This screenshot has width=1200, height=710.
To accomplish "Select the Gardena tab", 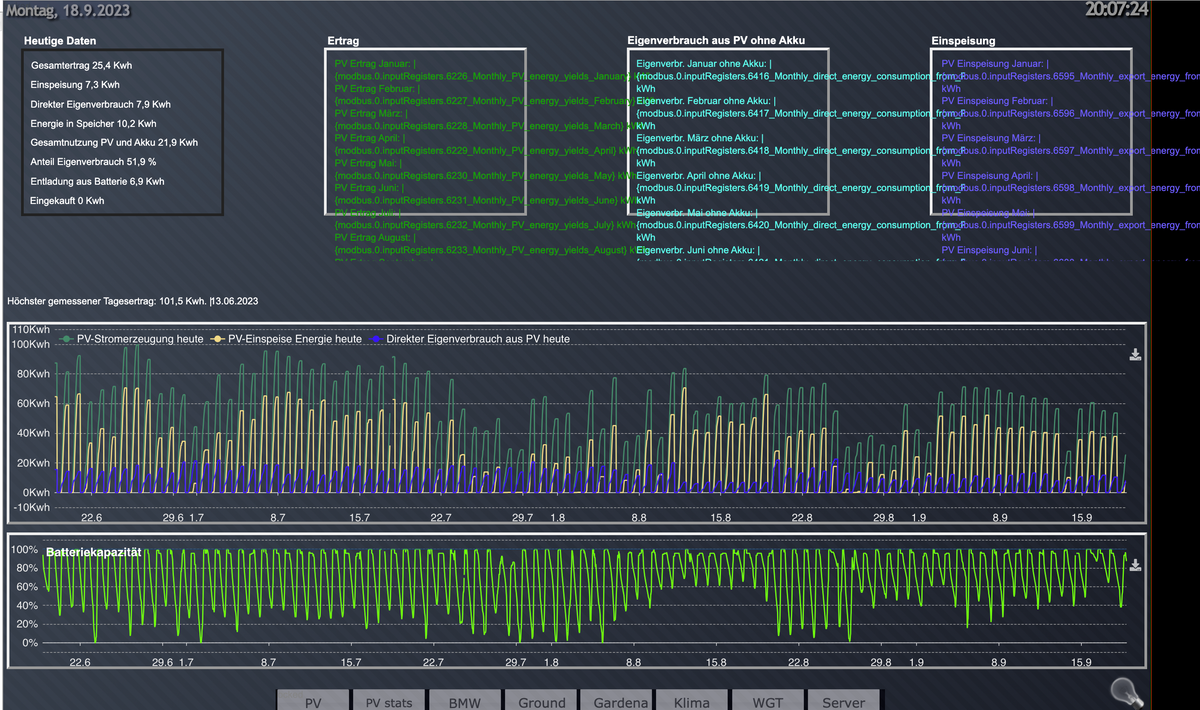I will (617, 701).
